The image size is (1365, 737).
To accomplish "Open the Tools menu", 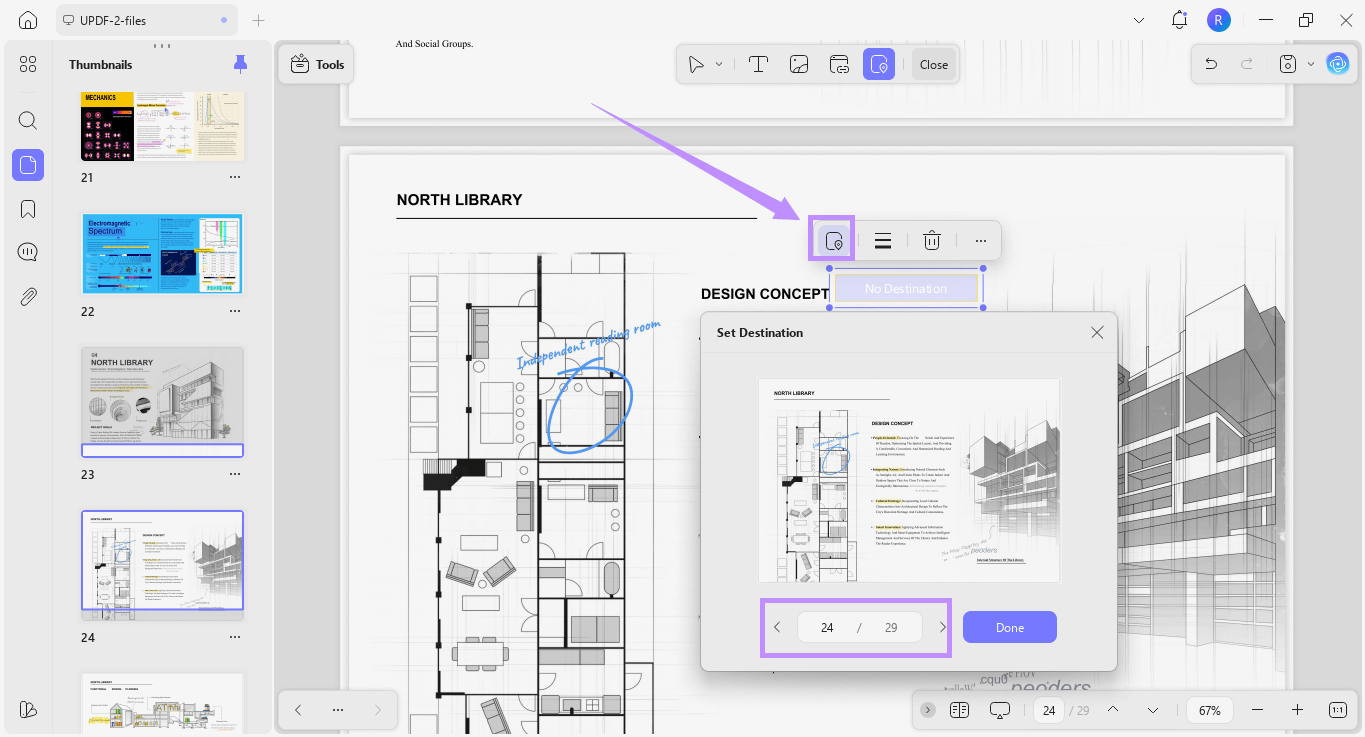I will click(x=316, y=64).
